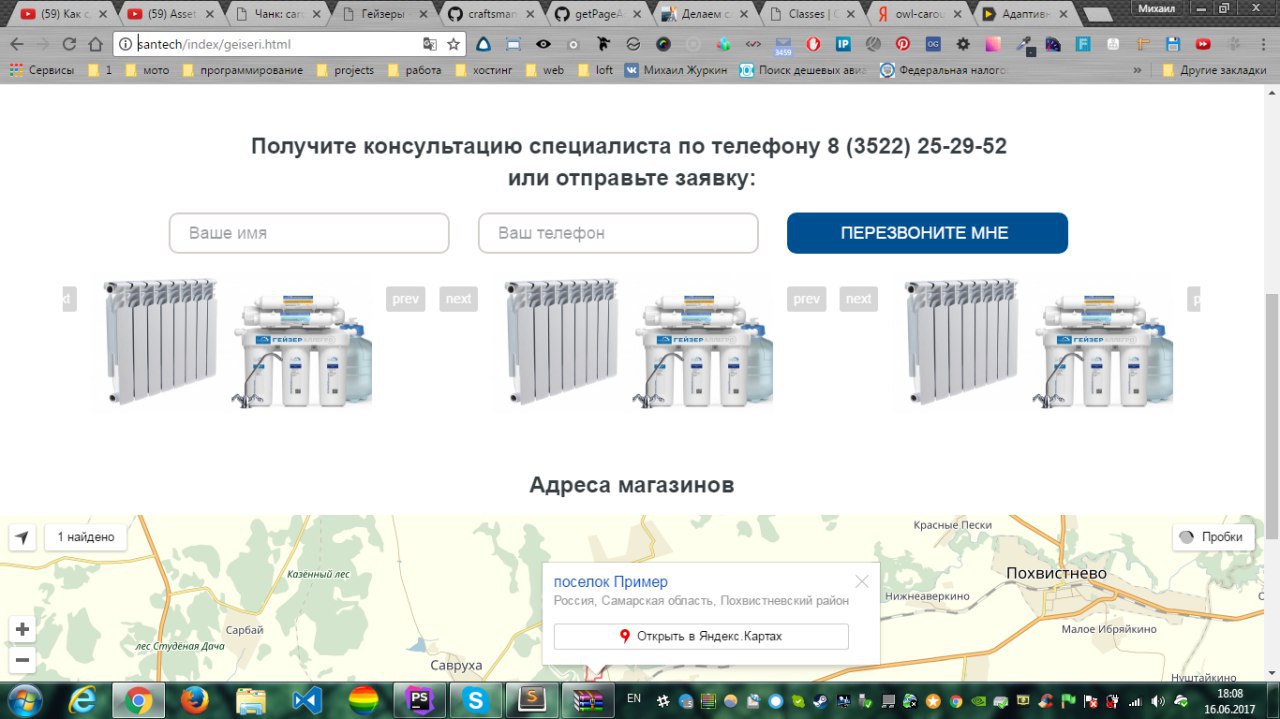Open Skype from the taskbar

point(476,699)
